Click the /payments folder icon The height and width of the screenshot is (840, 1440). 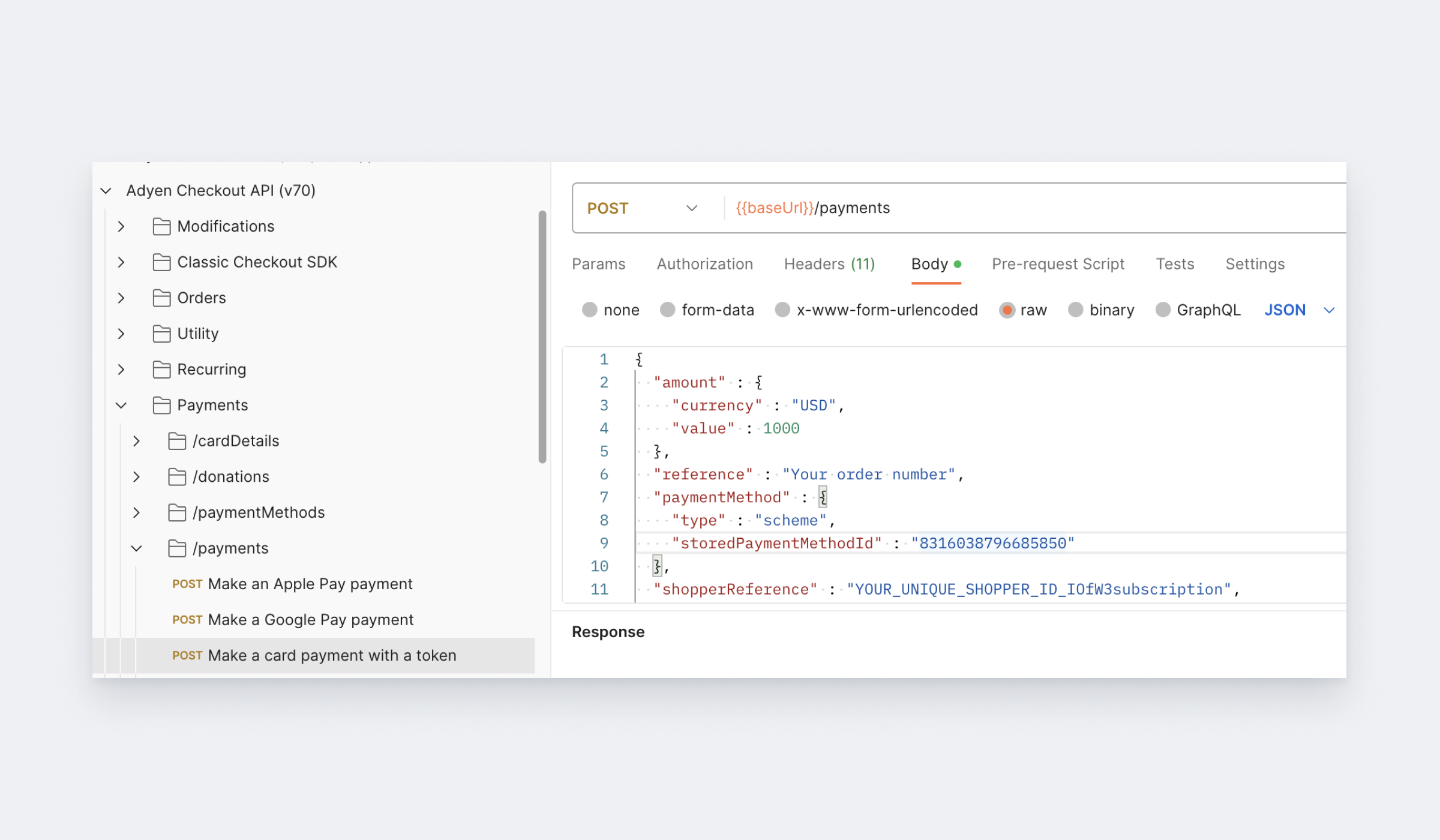point(177,548)
